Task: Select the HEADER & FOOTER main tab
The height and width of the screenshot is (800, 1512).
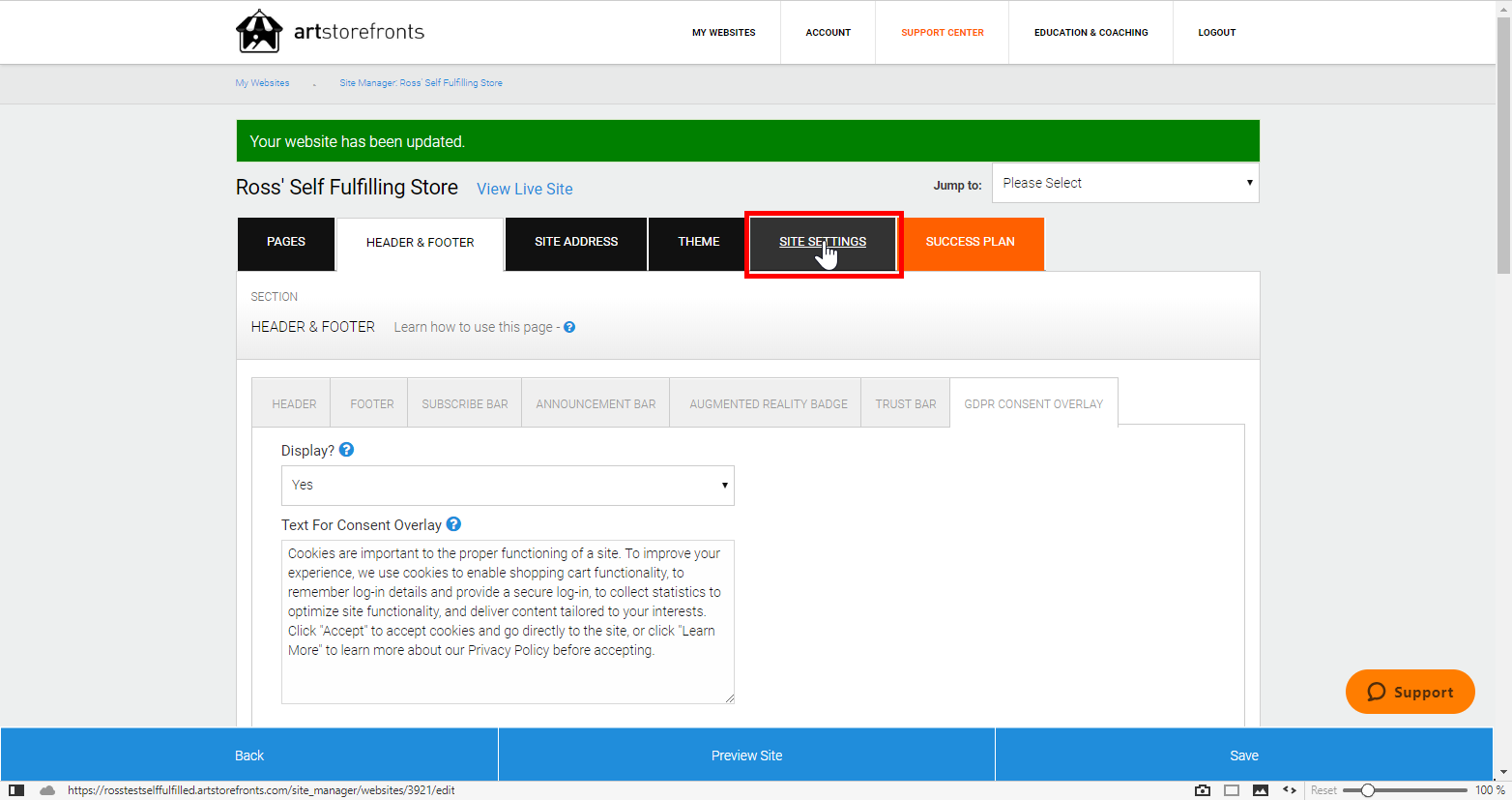Action: [421, 243]
